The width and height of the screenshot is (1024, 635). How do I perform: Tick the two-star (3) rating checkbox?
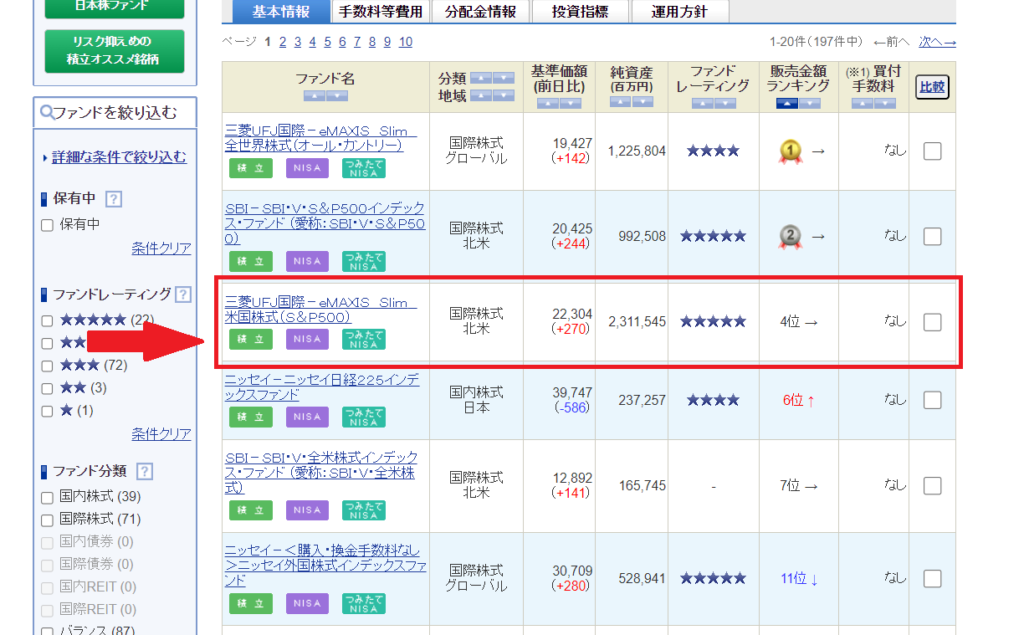coord(47,389)
